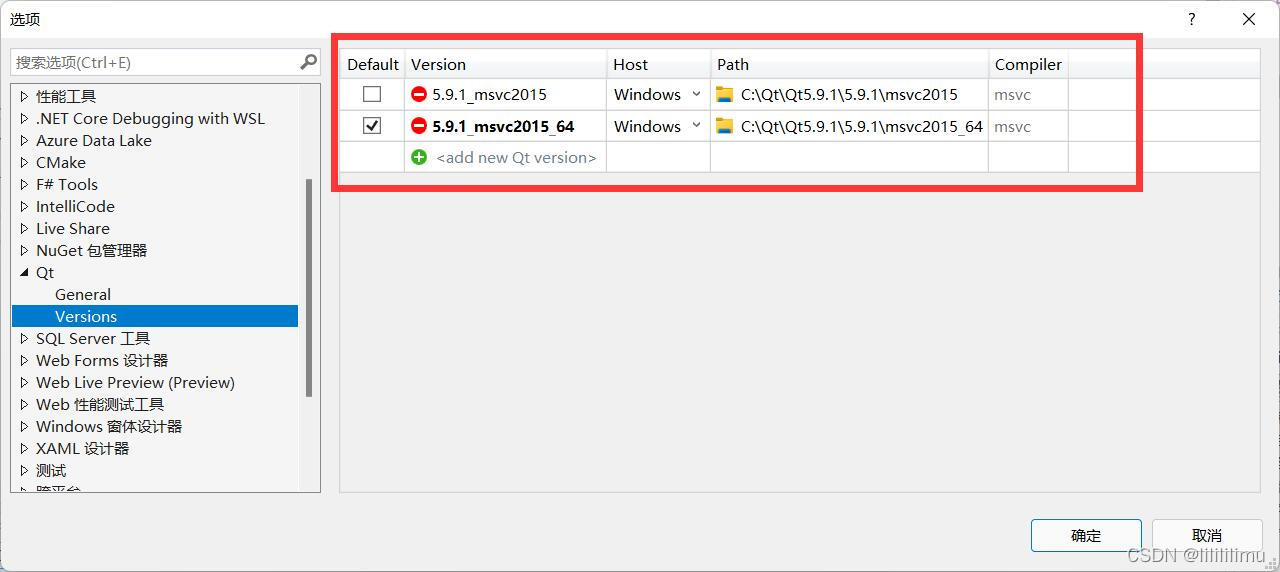
Task: Remove 5.9.1_msvc2015 via red minus icon
Action: pos(419,94)
